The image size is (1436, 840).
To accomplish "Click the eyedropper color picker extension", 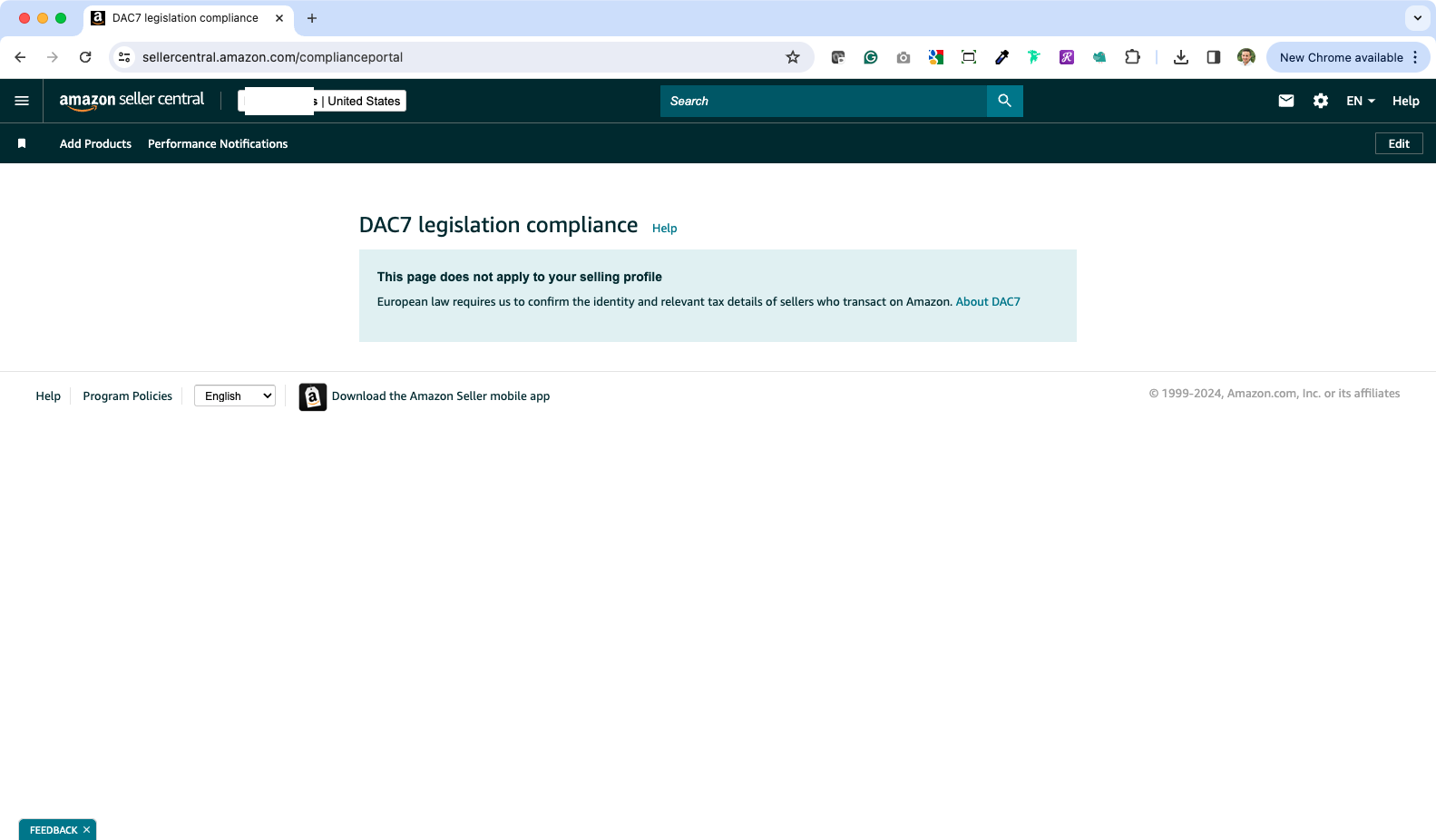I will pyautogui.click(x=1001, y=57).
